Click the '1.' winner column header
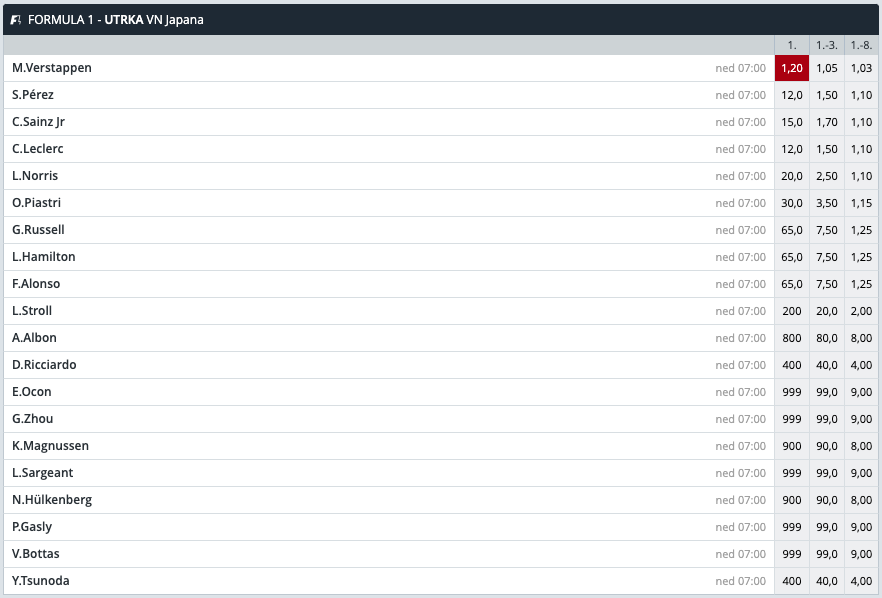Viewport: 882px width, 598px height. [792, 45]
